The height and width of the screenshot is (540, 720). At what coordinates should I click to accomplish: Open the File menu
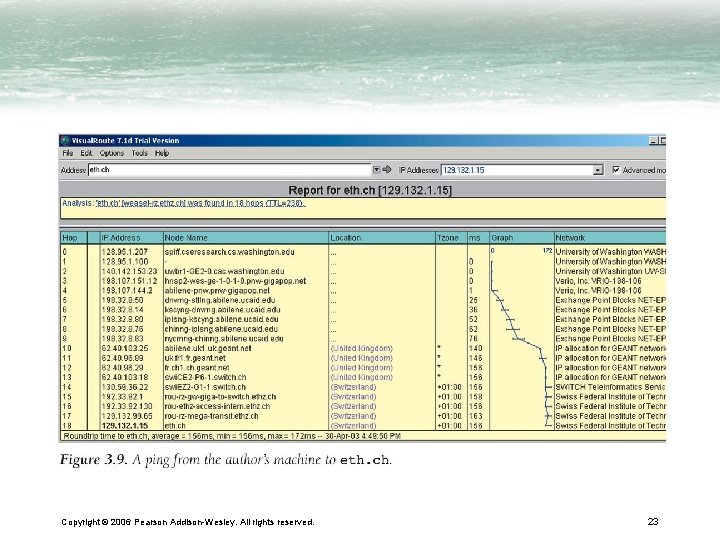click(68, 153)
